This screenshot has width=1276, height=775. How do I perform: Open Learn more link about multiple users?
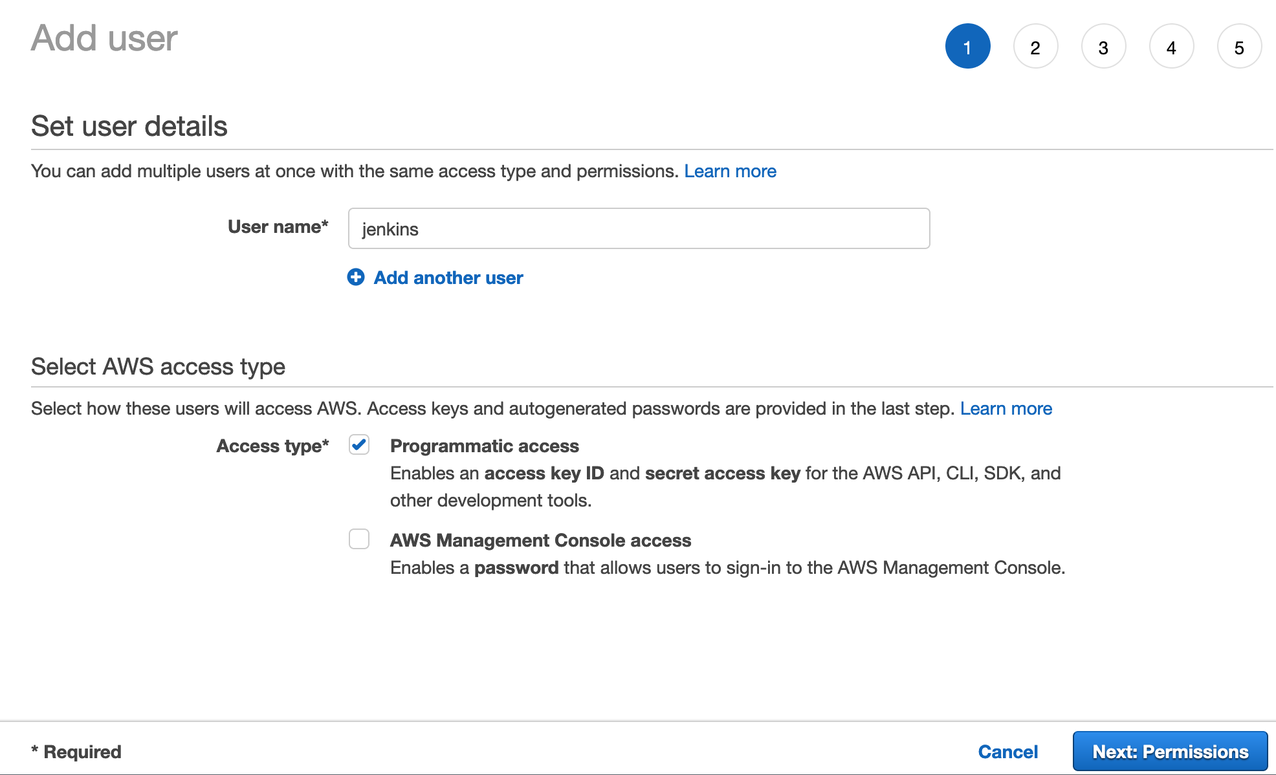pyautogui.click(x=730, y=171)
